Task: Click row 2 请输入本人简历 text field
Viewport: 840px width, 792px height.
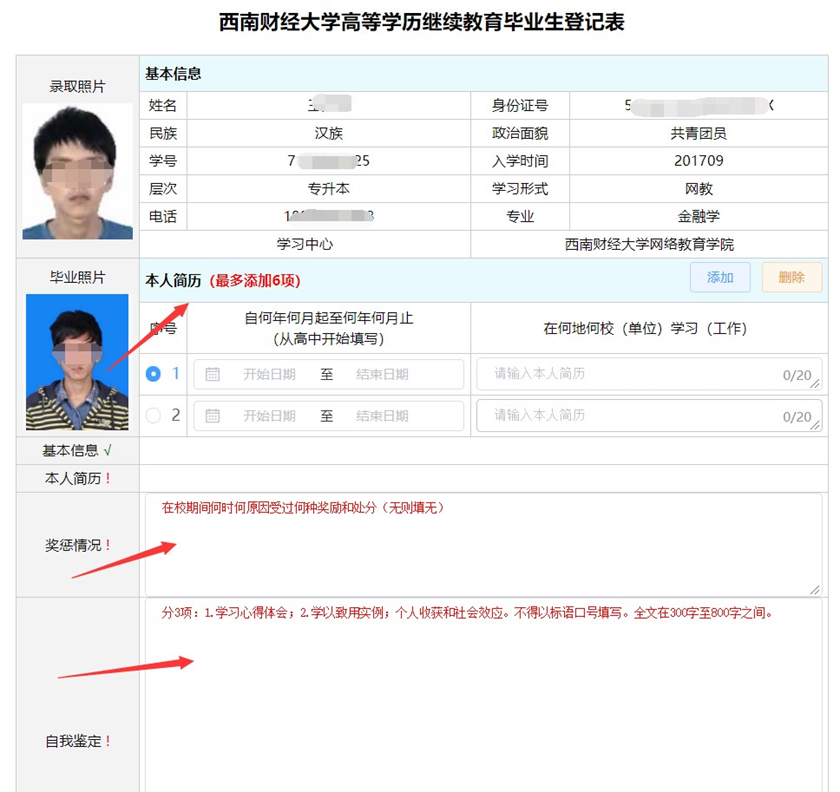Action: click(630, 416)
